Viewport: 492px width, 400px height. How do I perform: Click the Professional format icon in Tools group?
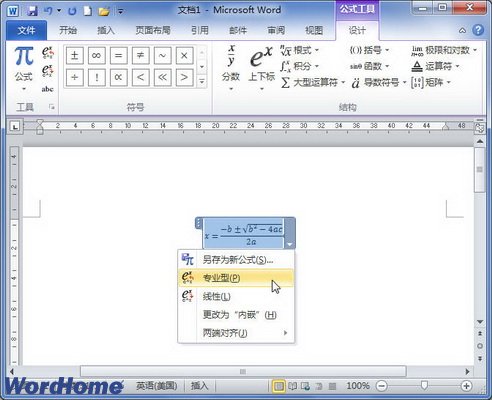pyautogui.click(x=48, y=52)
